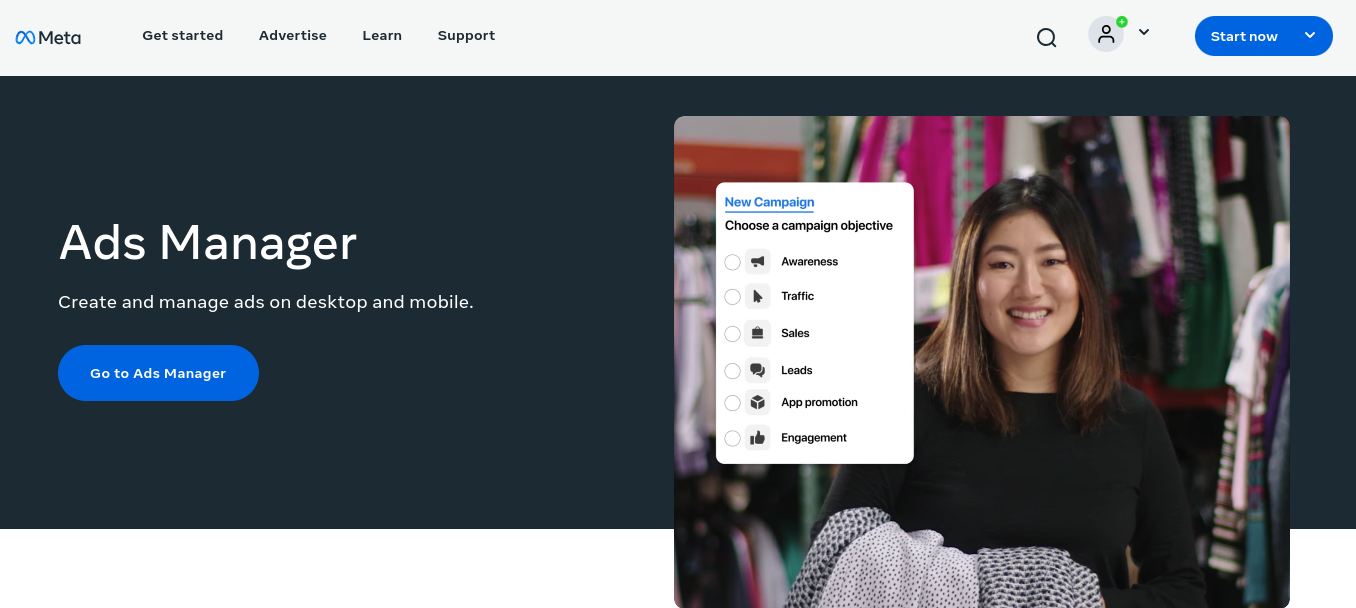The height and width of the screenshot is (608, 1356).
Task: Expand the account chevron beside the avatar
Action: click(x=1144, y=32)
